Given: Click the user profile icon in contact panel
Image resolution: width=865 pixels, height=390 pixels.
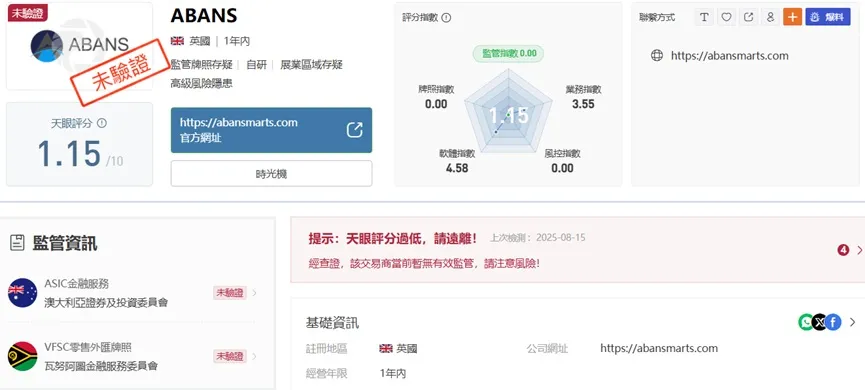Looking at the screenshot, I should [x=770, y=17].
